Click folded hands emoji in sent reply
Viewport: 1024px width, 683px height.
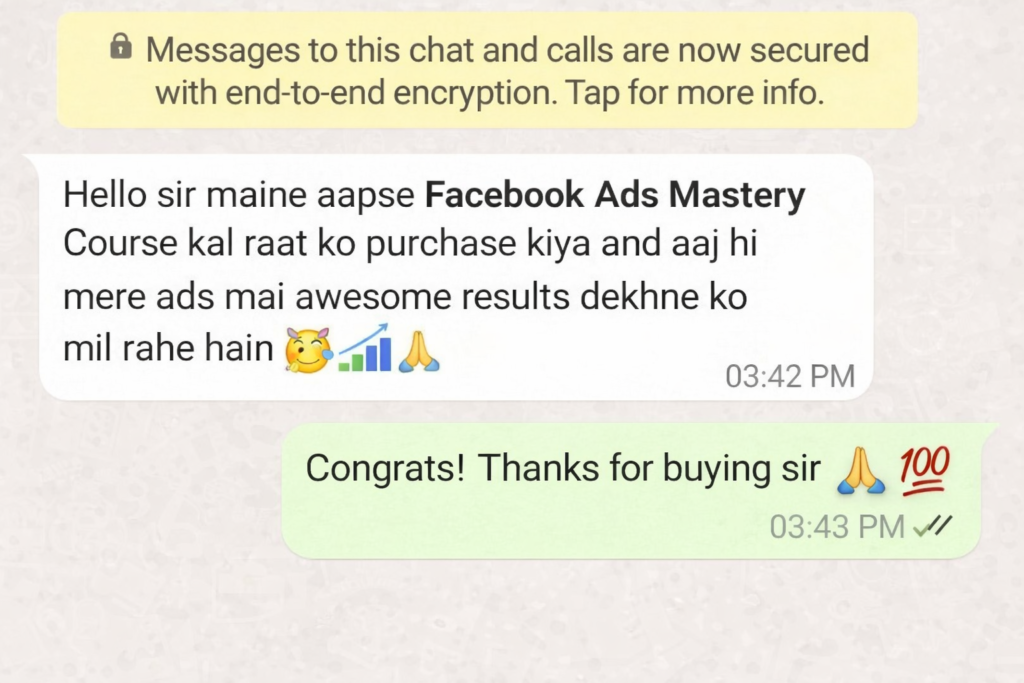click(861, 469)
